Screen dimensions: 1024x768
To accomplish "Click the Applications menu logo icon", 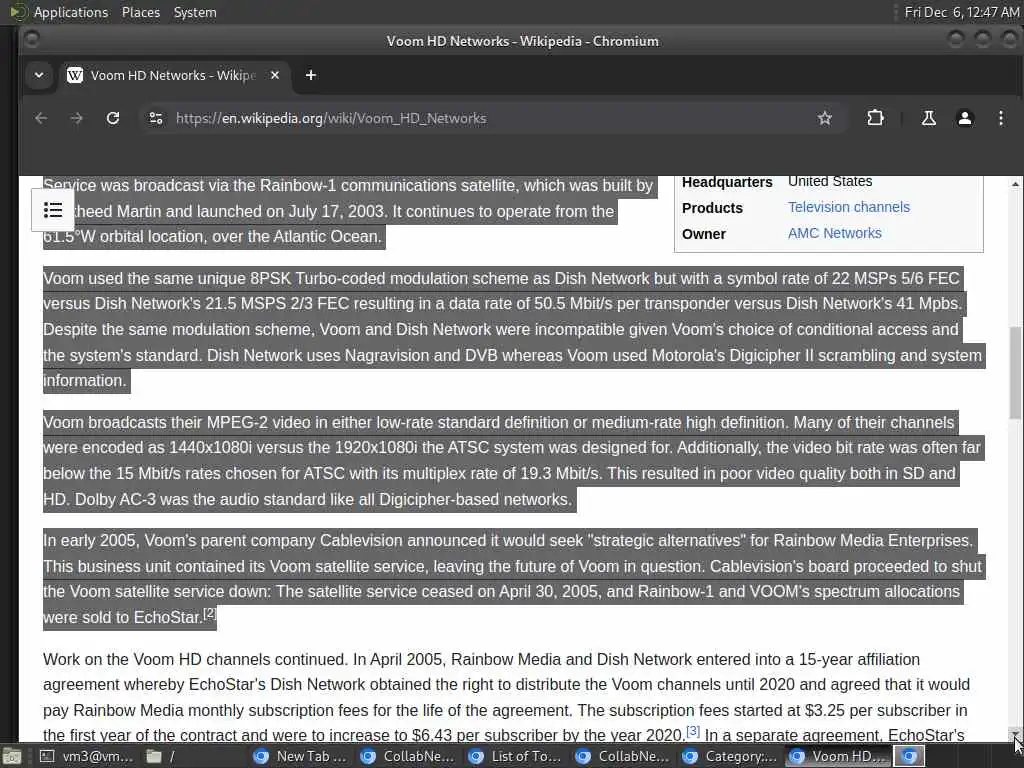I will pos(18,12).
